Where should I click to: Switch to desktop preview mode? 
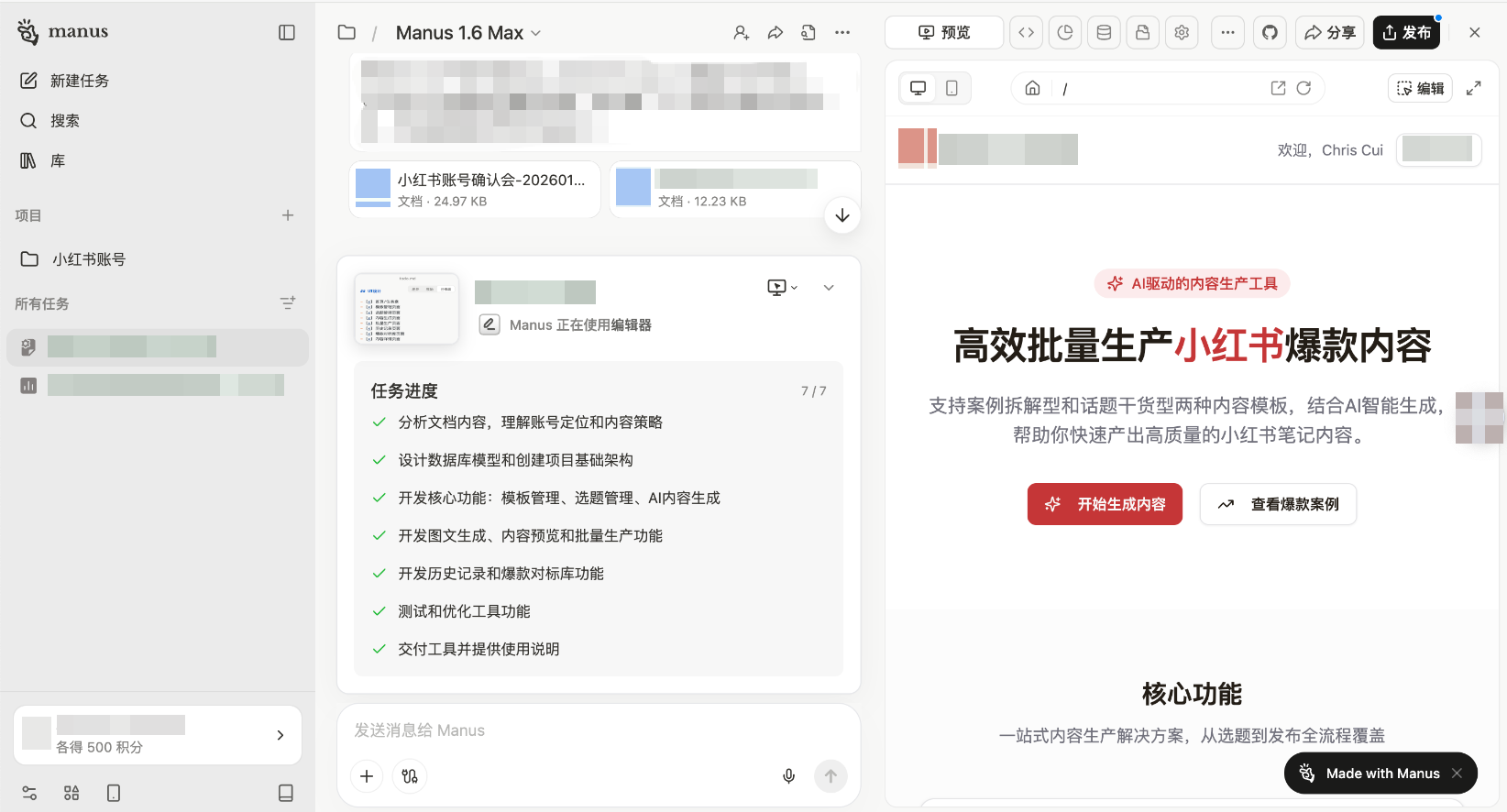pos(918,88)
